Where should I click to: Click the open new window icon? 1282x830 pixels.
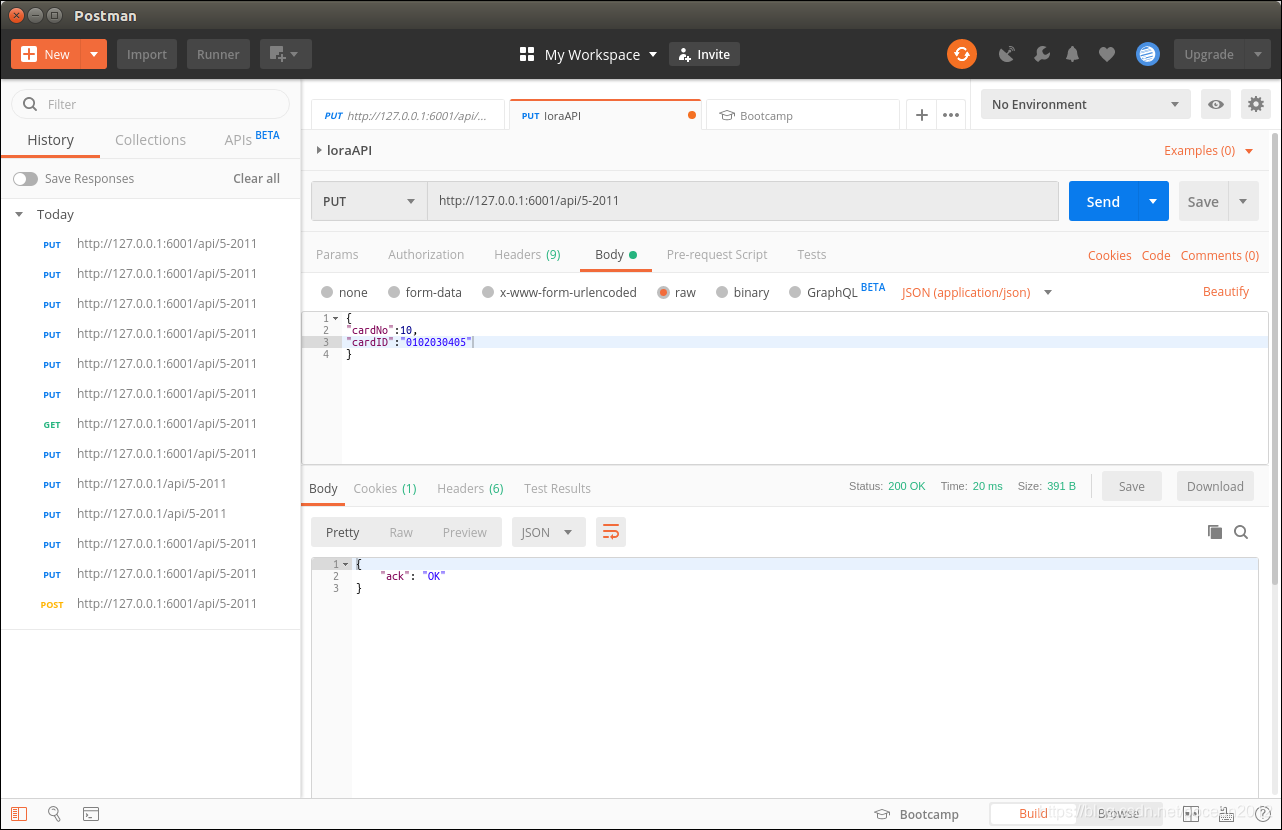click(x=286, y=54)
